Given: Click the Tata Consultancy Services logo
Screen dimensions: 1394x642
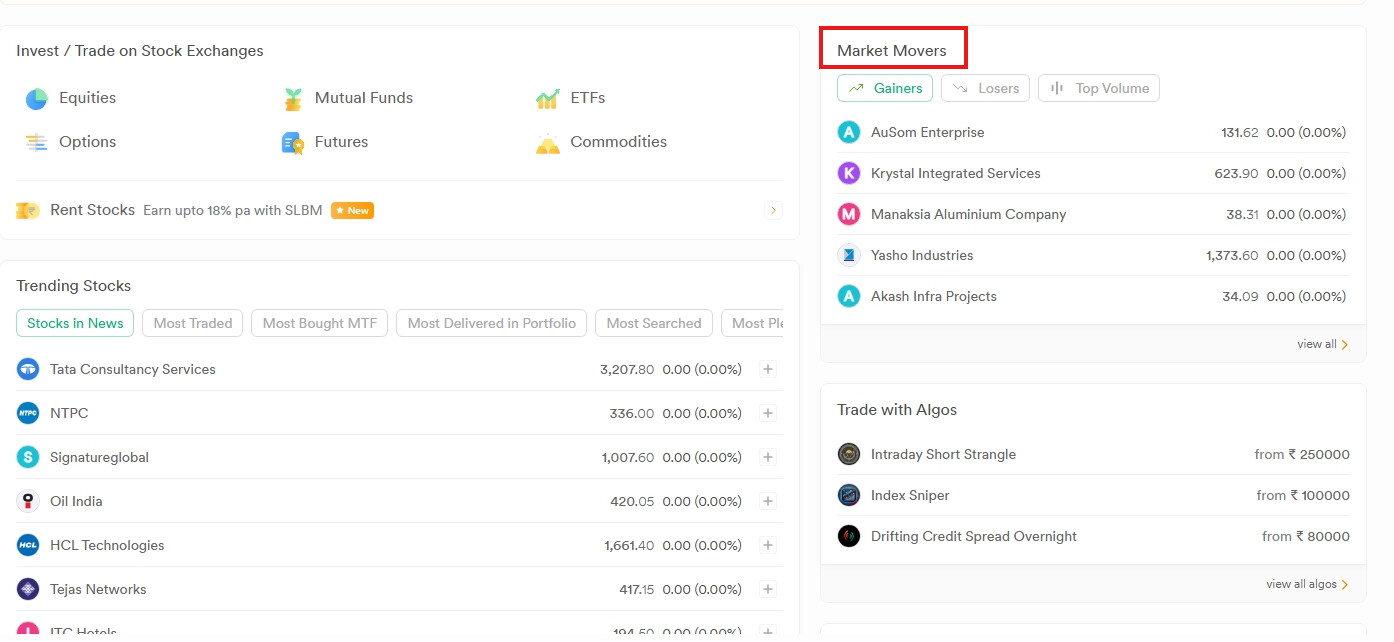Looking at the screenshot, I should 28,370.
